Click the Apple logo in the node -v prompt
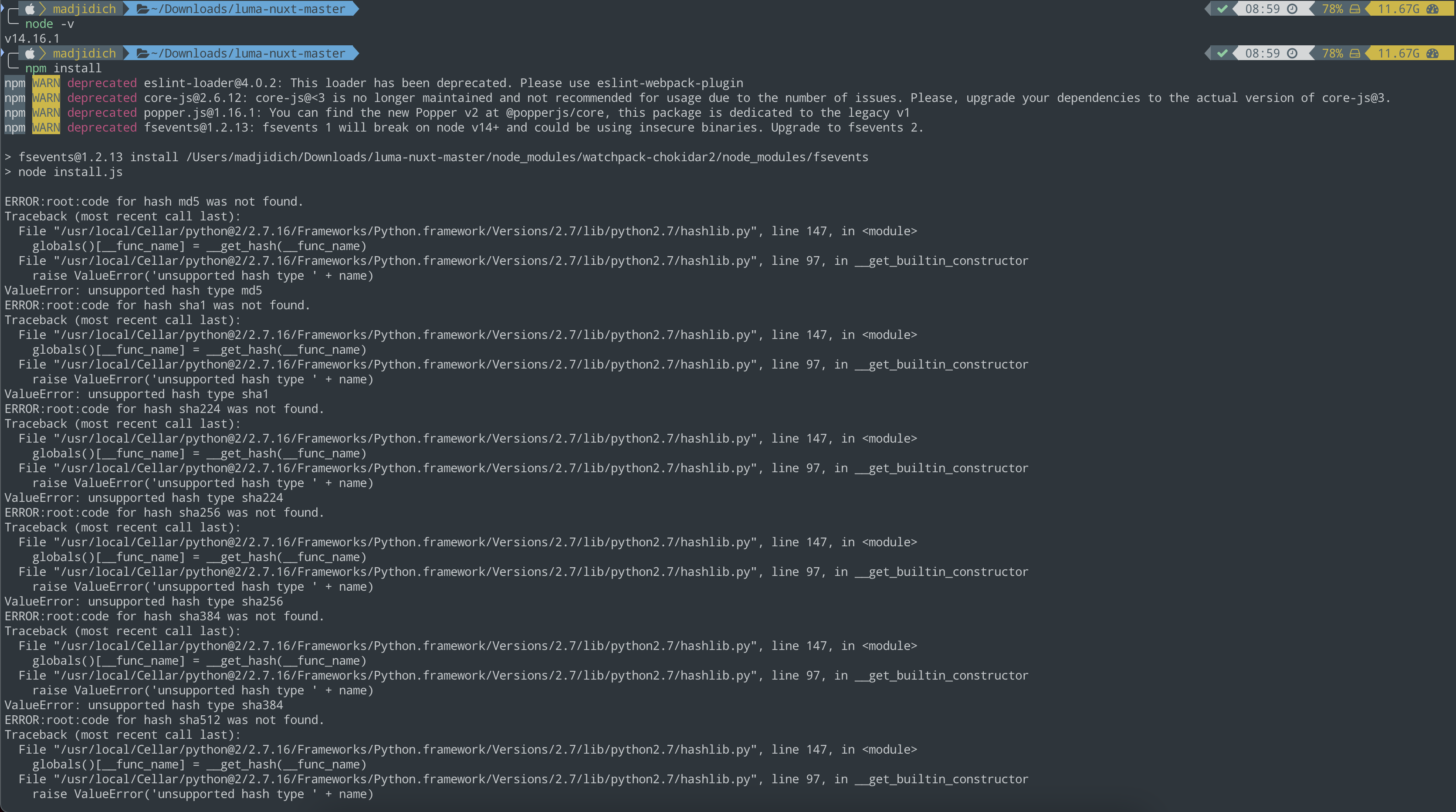 (x=30, y=8)
